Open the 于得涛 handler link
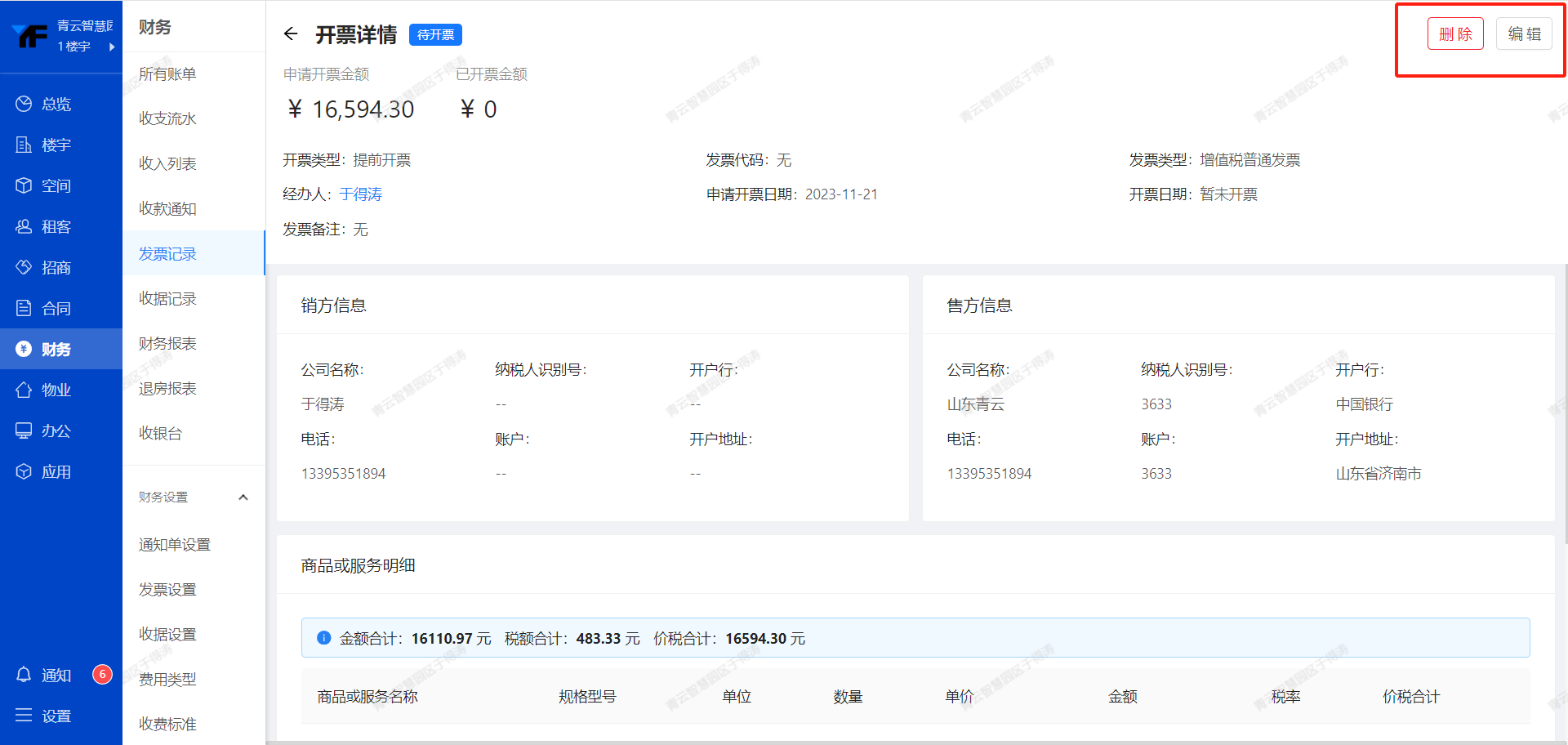 point(361,194)
